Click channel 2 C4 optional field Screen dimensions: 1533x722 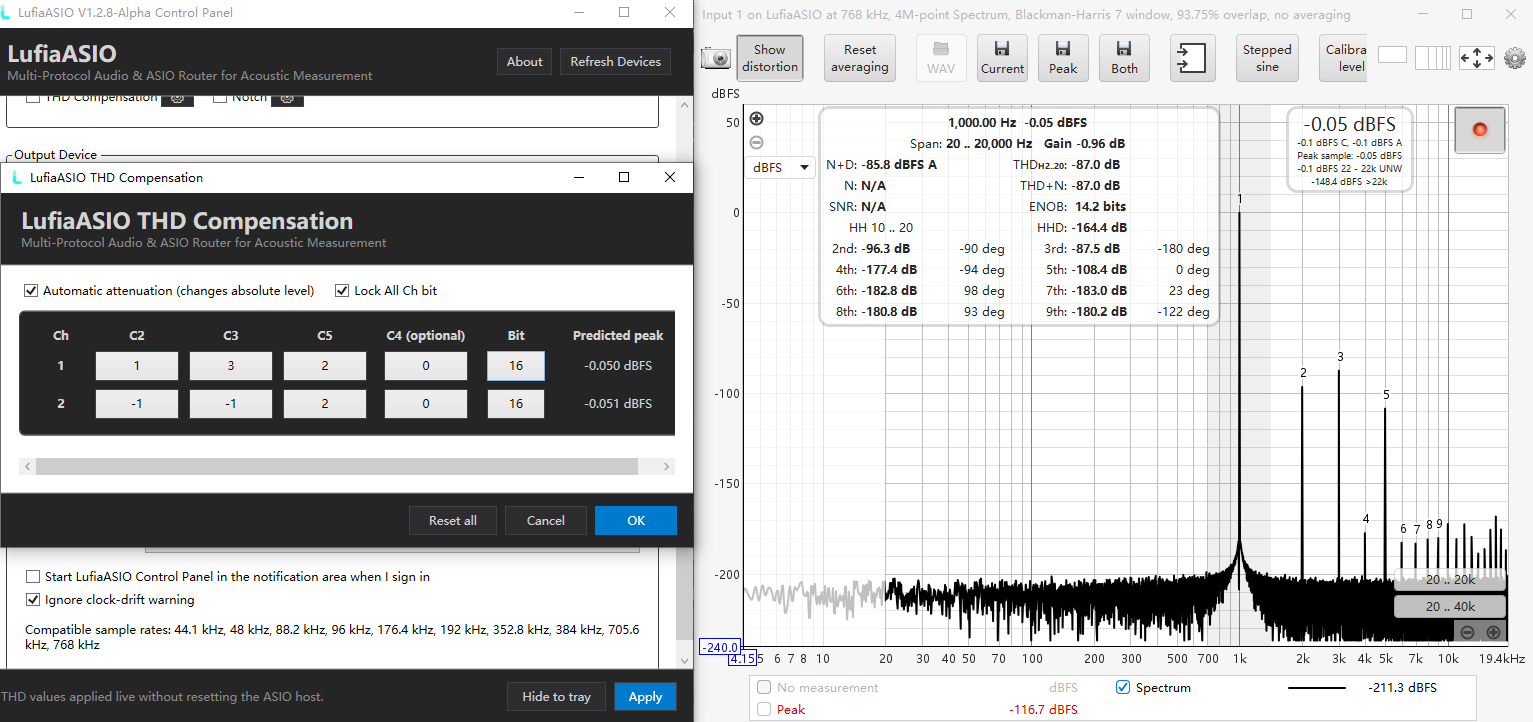tap(426, 403)
